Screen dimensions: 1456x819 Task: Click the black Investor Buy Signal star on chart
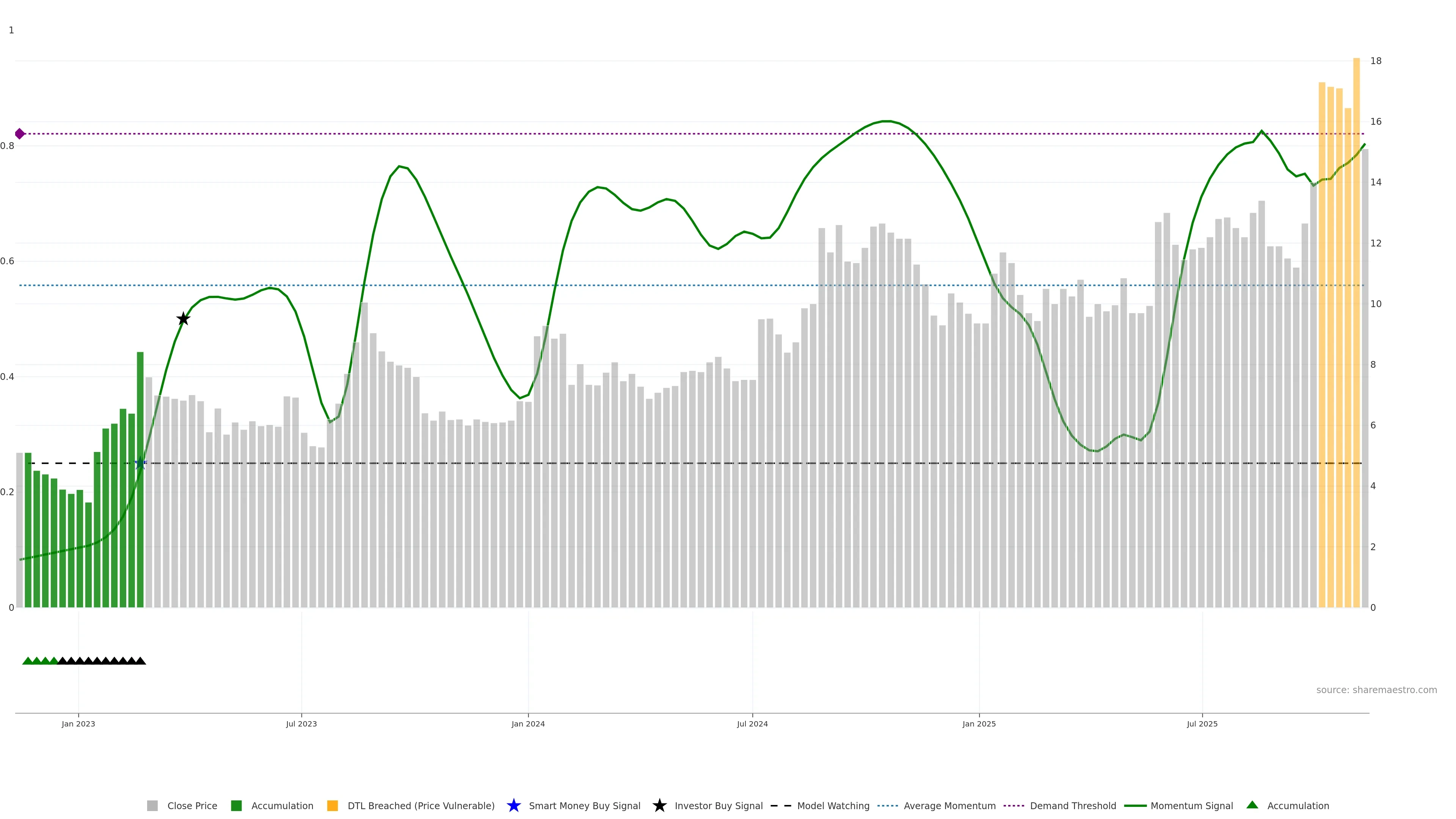click(x=183, y=319)
